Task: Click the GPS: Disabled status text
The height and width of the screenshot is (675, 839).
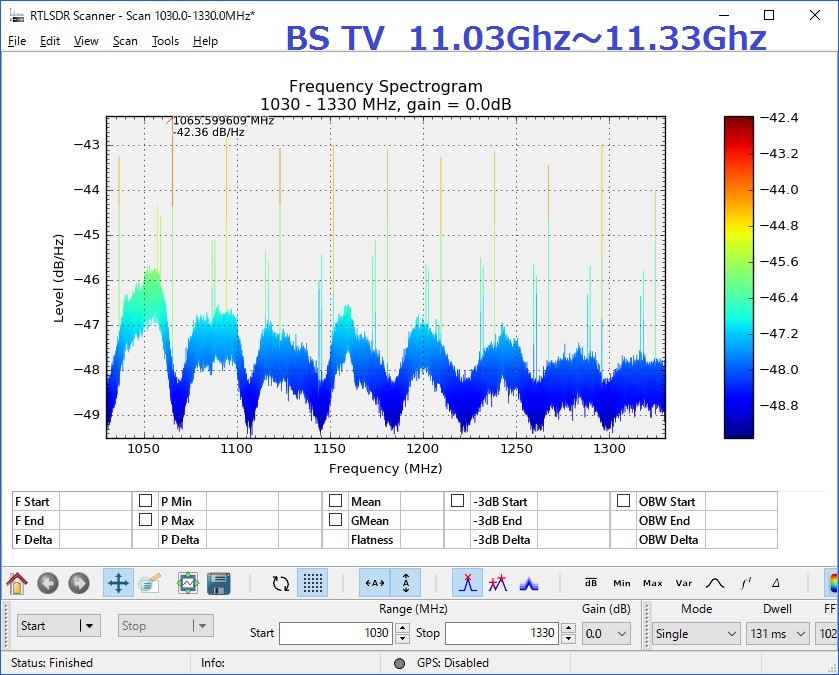Action: pyautogui.click(x=453, y=663)
